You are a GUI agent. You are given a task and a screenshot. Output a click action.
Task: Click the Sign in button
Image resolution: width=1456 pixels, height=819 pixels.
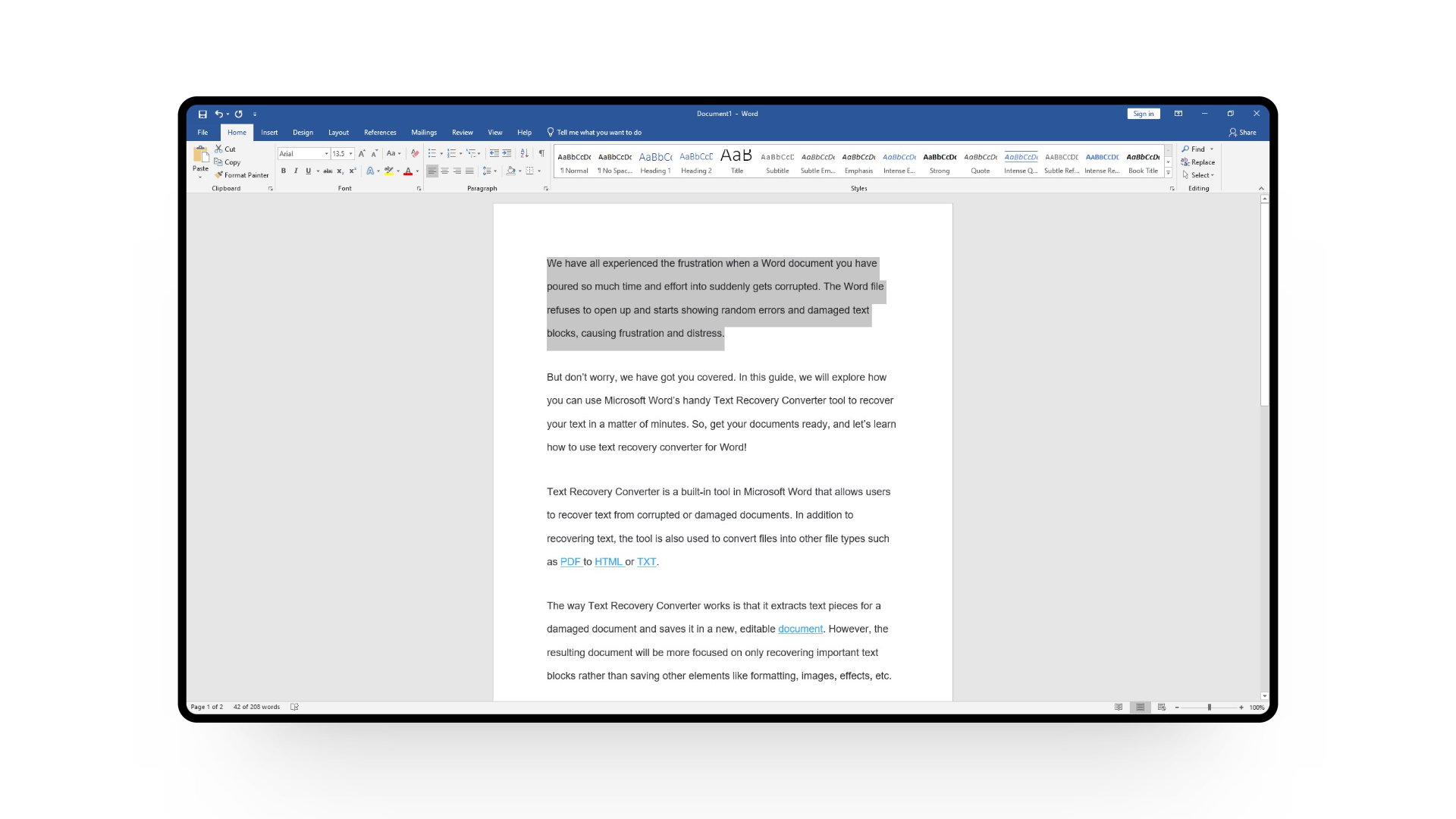pyautogui.click(x=1143, y=114)
